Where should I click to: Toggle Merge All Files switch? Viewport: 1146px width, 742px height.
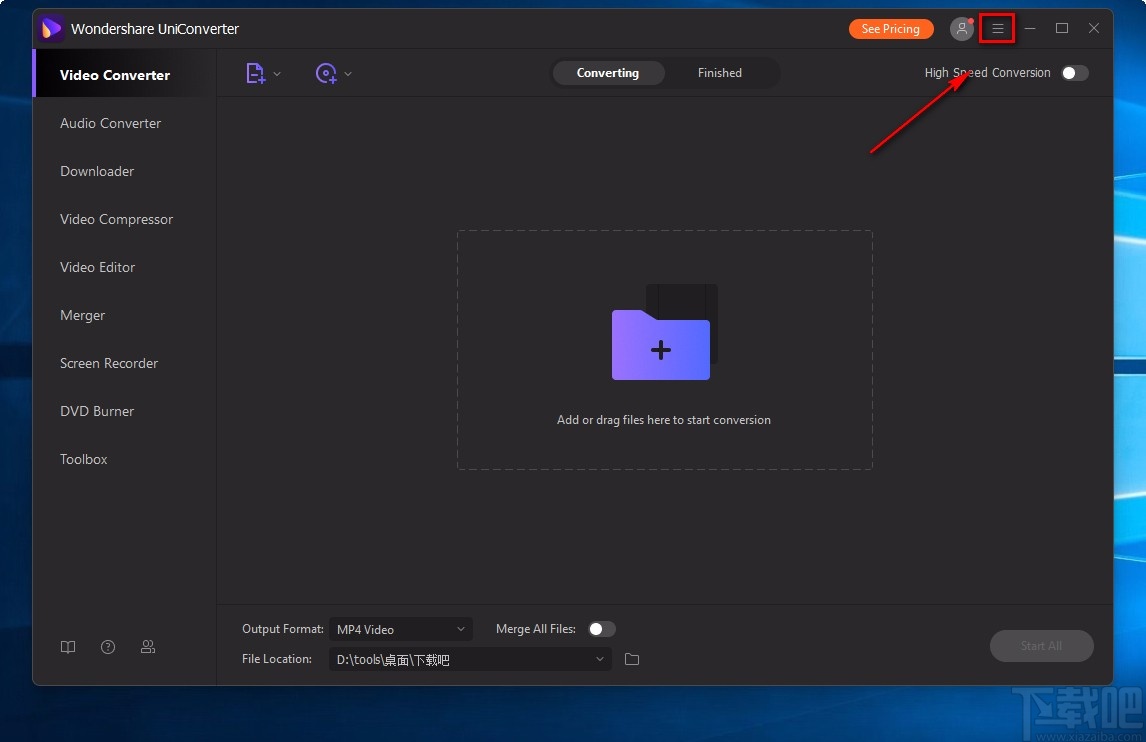coord(602,629)
